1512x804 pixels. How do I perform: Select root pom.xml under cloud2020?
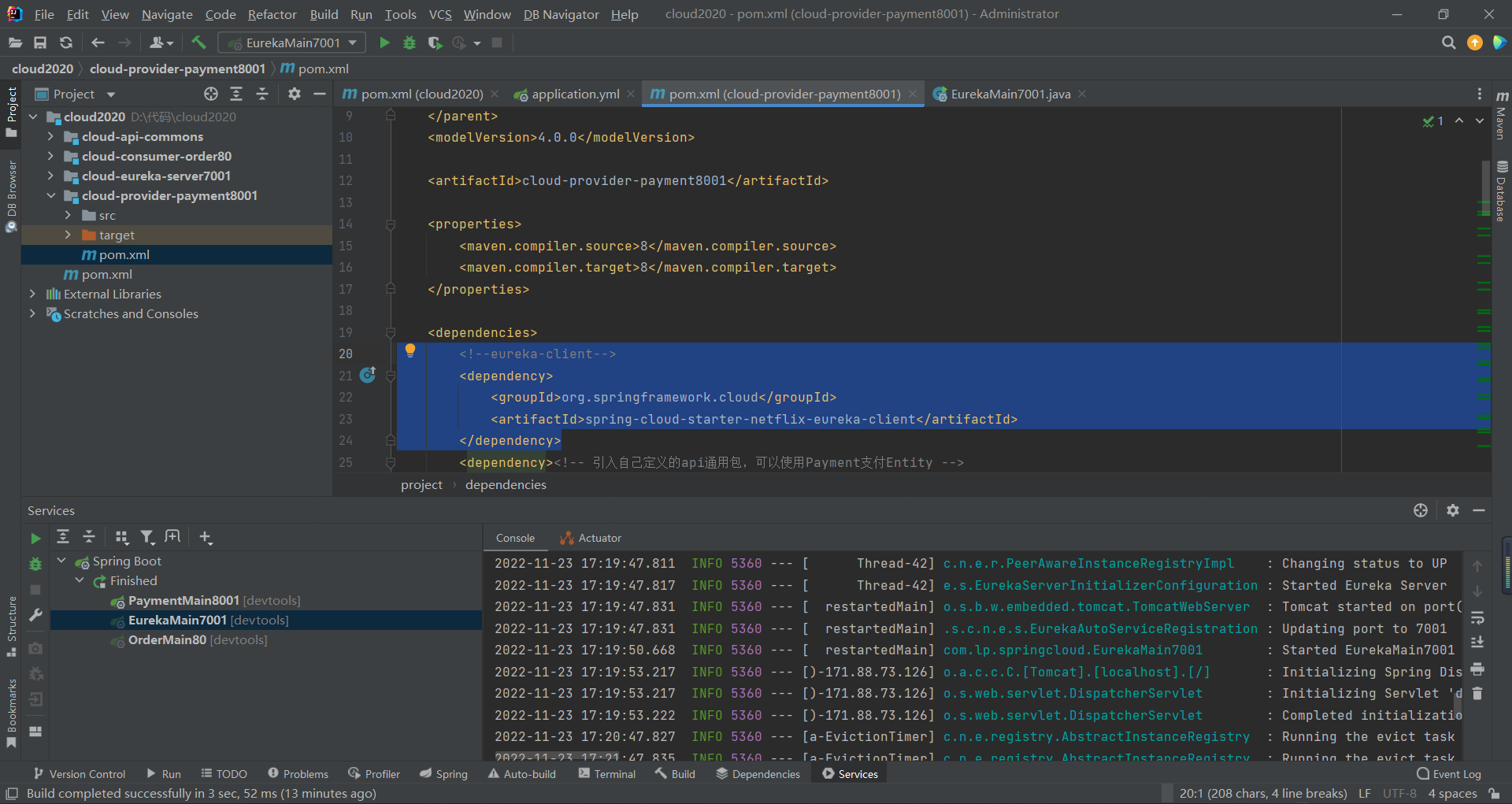[x=107, y=274]
